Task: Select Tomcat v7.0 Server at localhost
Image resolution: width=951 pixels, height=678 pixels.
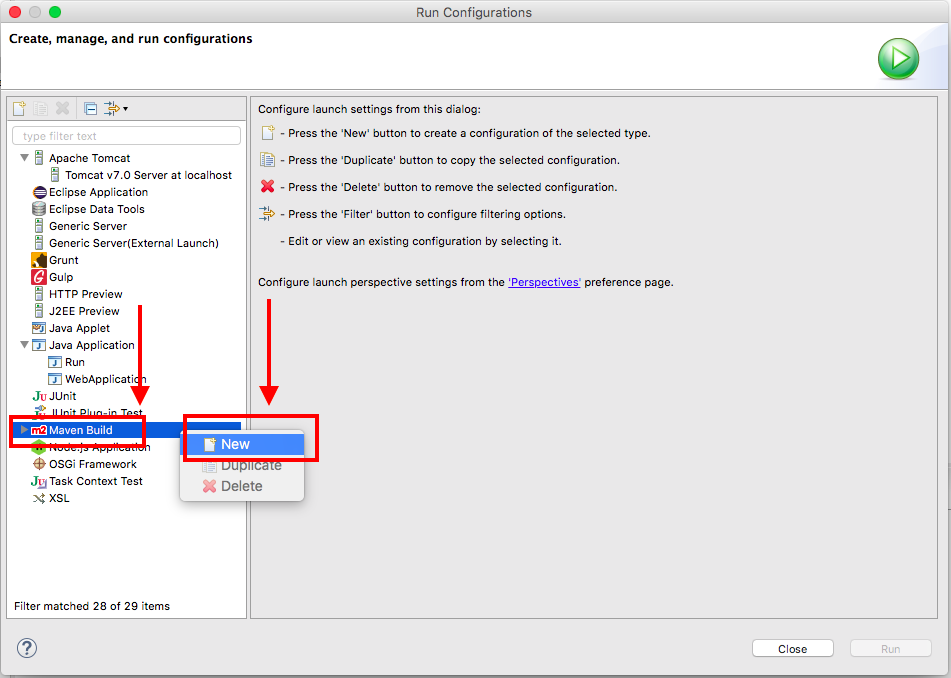Action: coord(148,175)
